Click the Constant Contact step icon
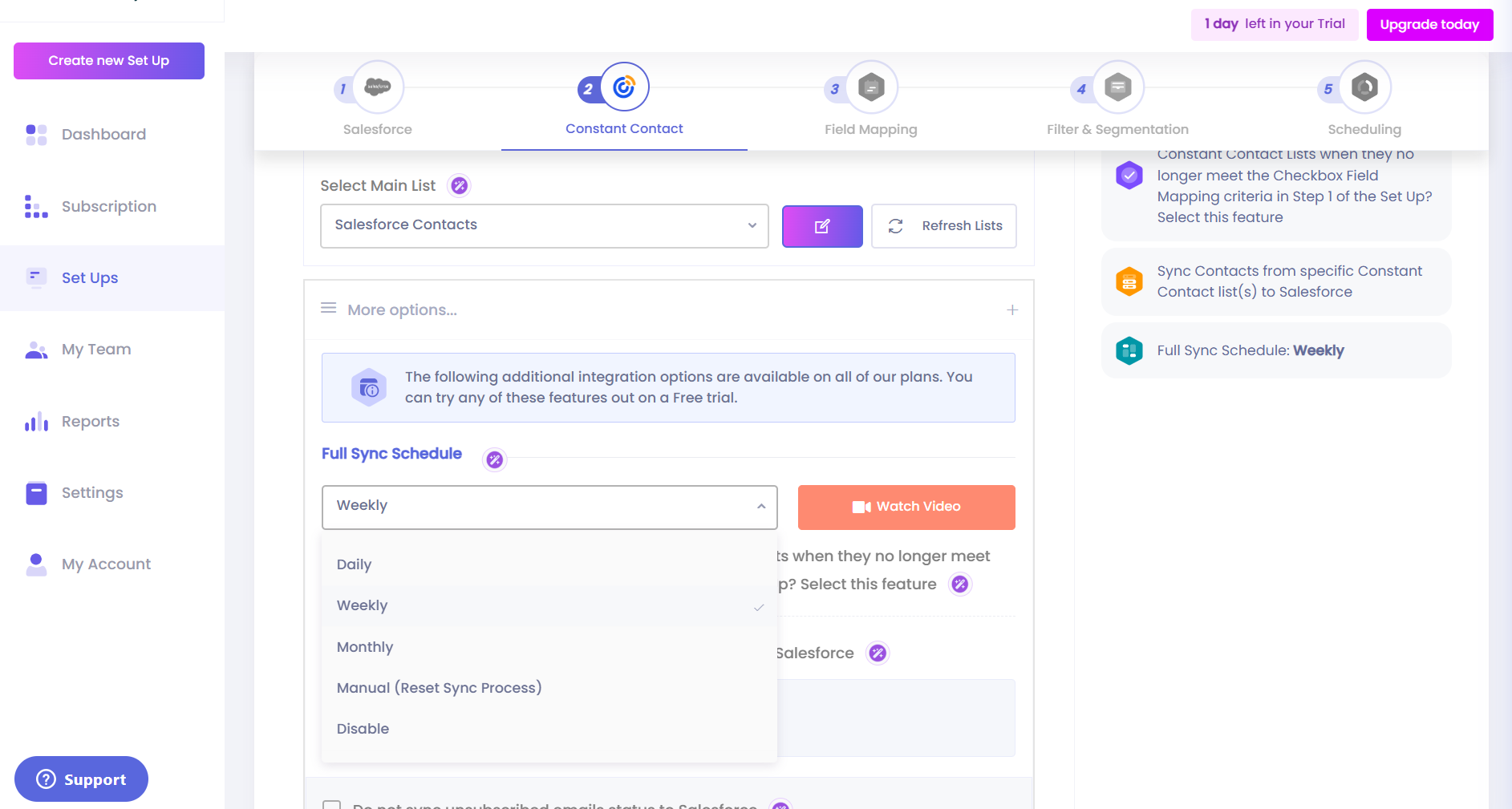This screenshot has width=1512, height=809. [624, 87]
